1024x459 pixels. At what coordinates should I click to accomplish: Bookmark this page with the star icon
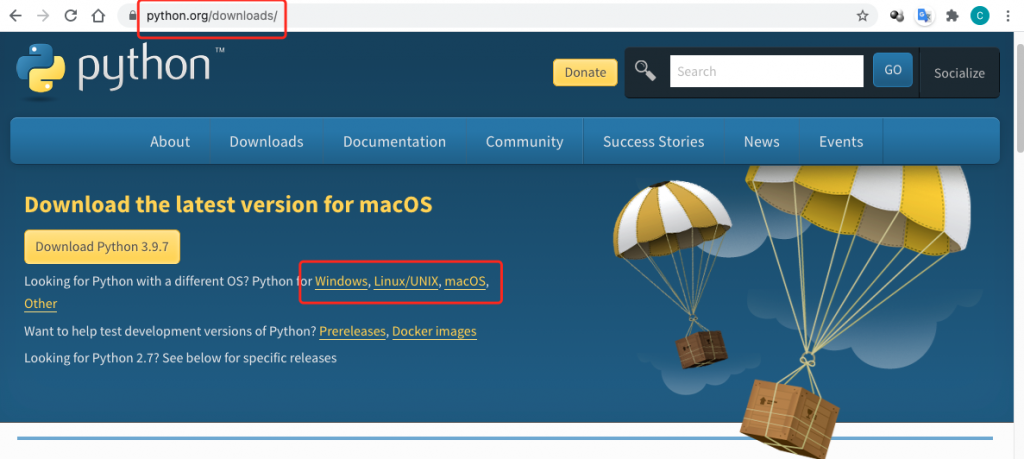tap(863, 16)
